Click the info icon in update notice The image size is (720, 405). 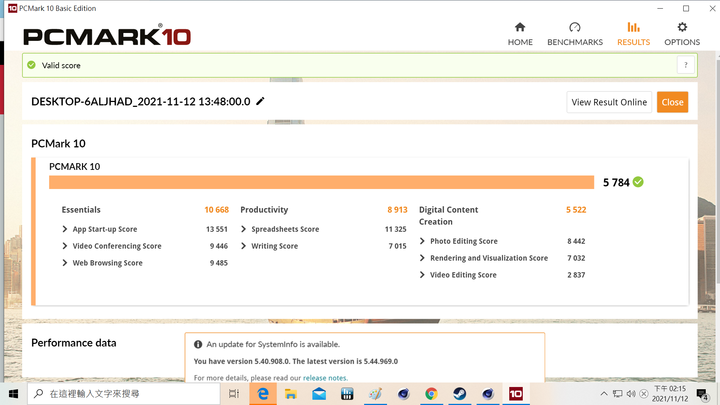tap(198, 344)
